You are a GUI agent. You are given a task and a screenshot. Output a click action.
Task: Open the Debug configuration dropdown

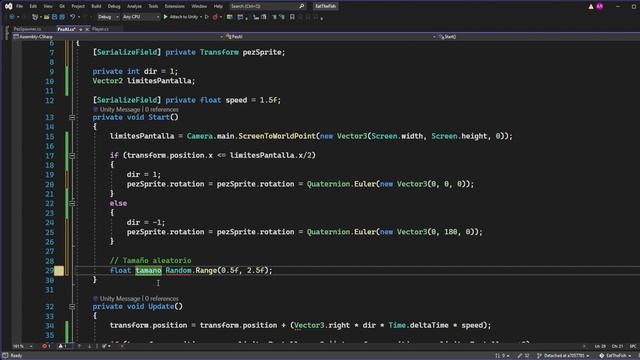pos(108,17)
